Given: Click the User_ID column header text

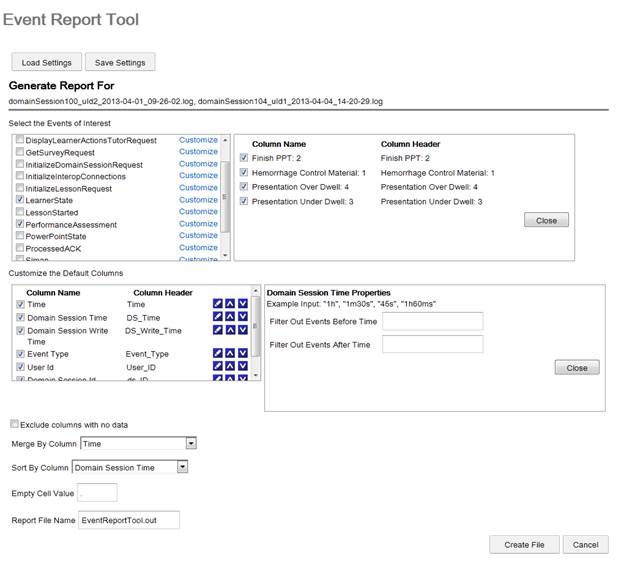Looking at the screenshot, I should point(141,367).
